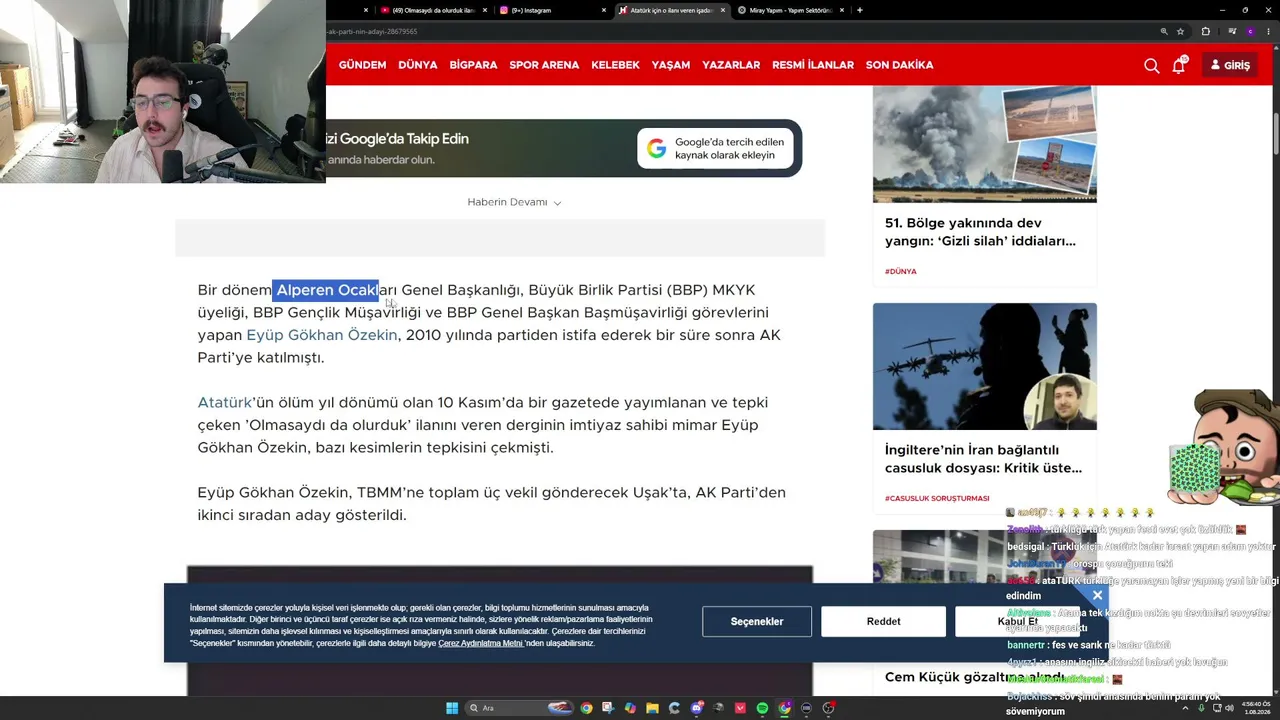The width and height of the screenshot is (1280, 720).
Task: Open the Çerez Aydınlatma Metni link
Action: point(481,643)
